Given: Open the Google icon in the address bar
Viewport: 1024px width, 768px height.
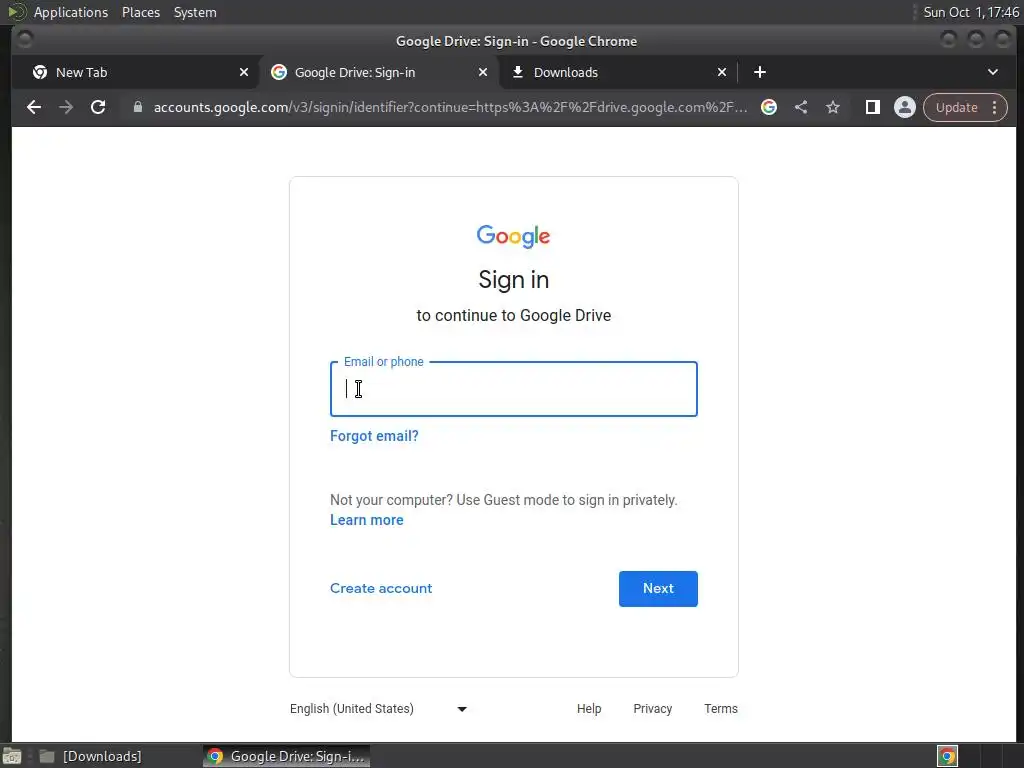Looking at the screenshot, I should point(769,107).
